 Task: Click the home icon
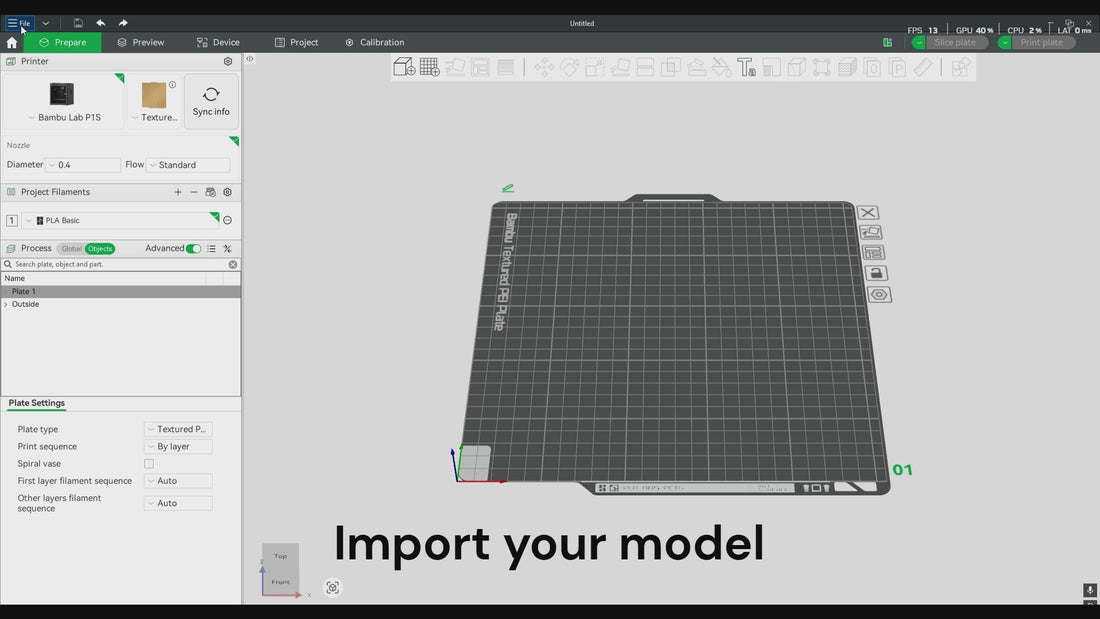12,43
